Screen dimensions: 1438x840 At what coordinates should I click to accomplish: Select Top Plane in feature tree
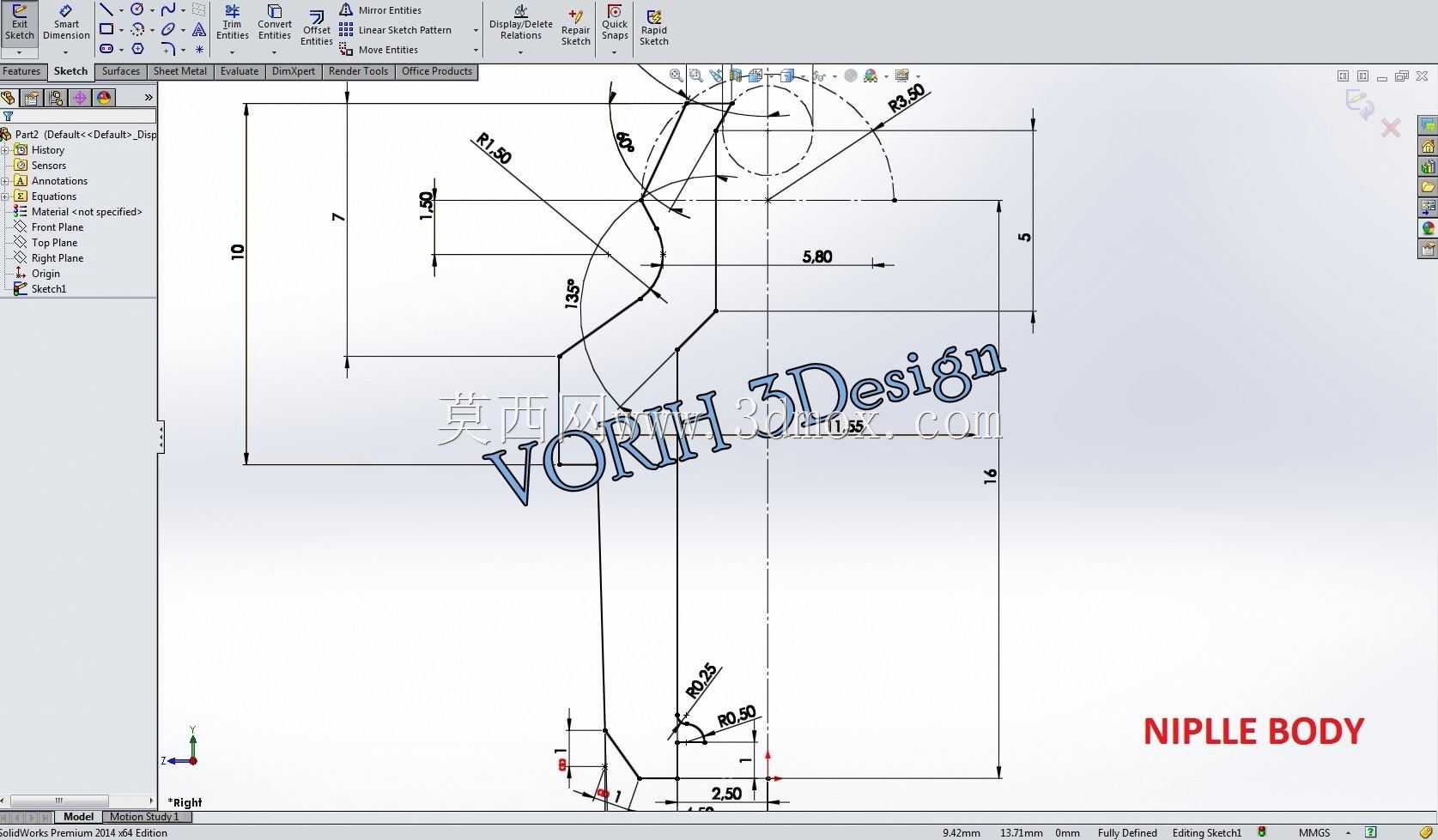46,243
